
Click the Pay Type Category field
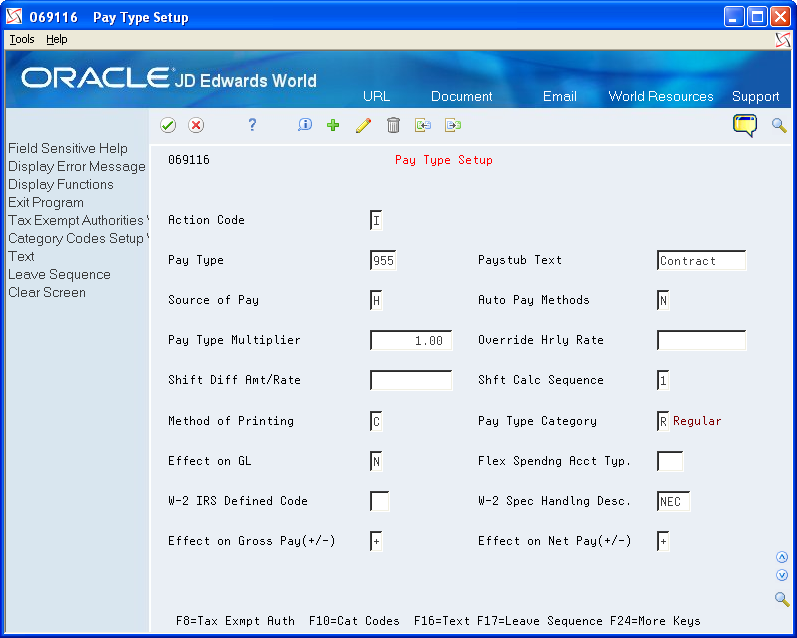(x=663, y=421)
